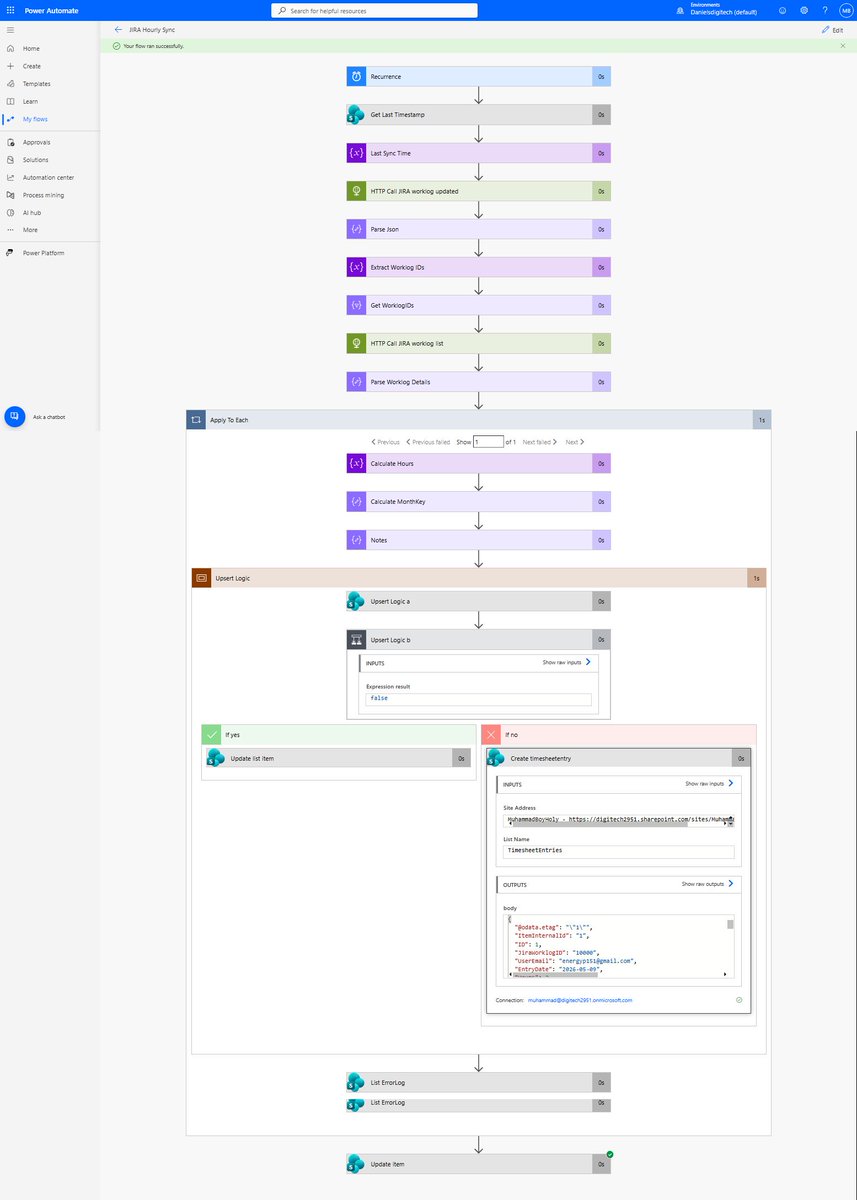Screen dimensions: 857x1200
Task: Click the icon on Parse Worklog Details
Action: click(357, 382)
